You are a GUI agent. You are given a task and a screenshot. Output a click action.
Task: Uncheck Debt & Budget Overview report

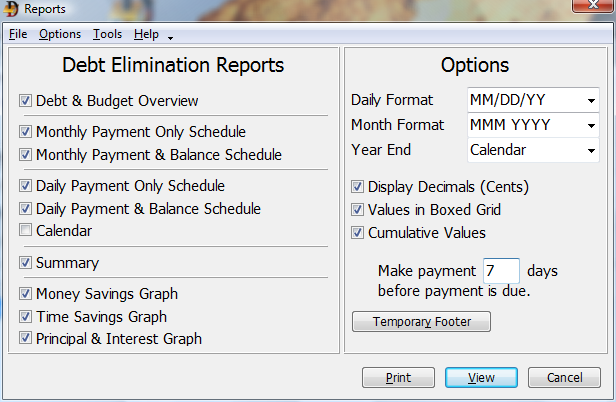coord(25,101)
